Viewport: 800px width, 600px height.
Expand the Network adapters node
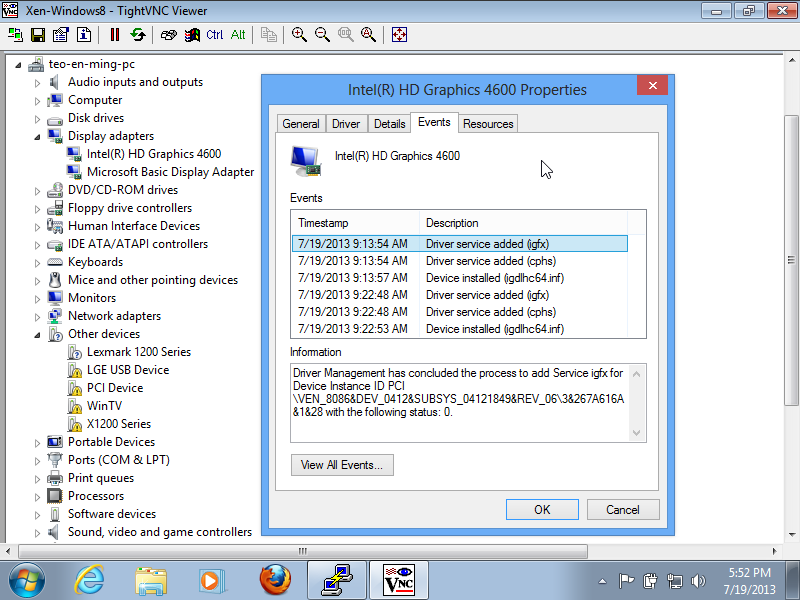38,316
